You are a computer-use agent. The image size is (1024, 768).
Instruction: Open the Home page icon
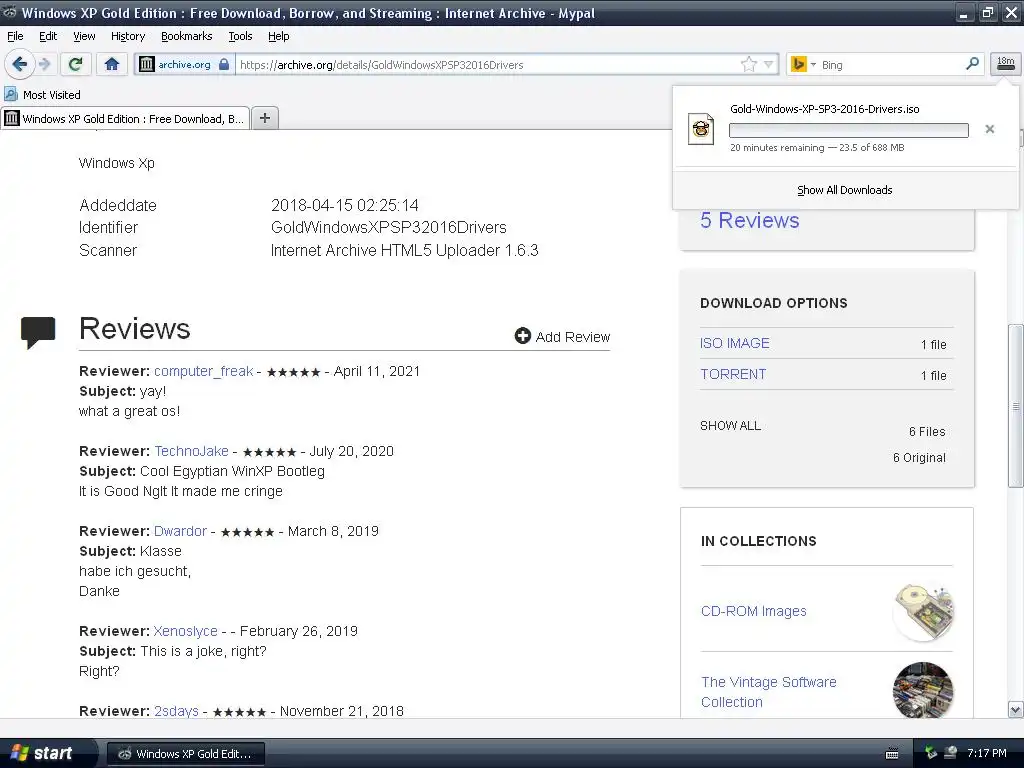(x=112, y=64)
